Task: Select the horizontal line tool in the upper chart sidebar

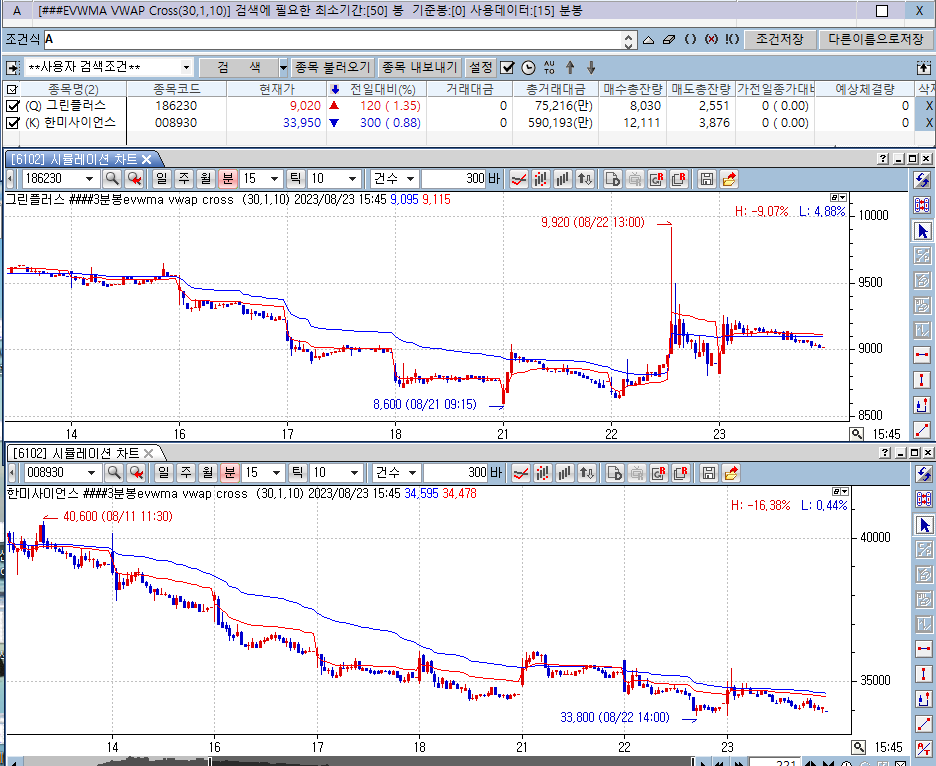Action: point(922,355)
